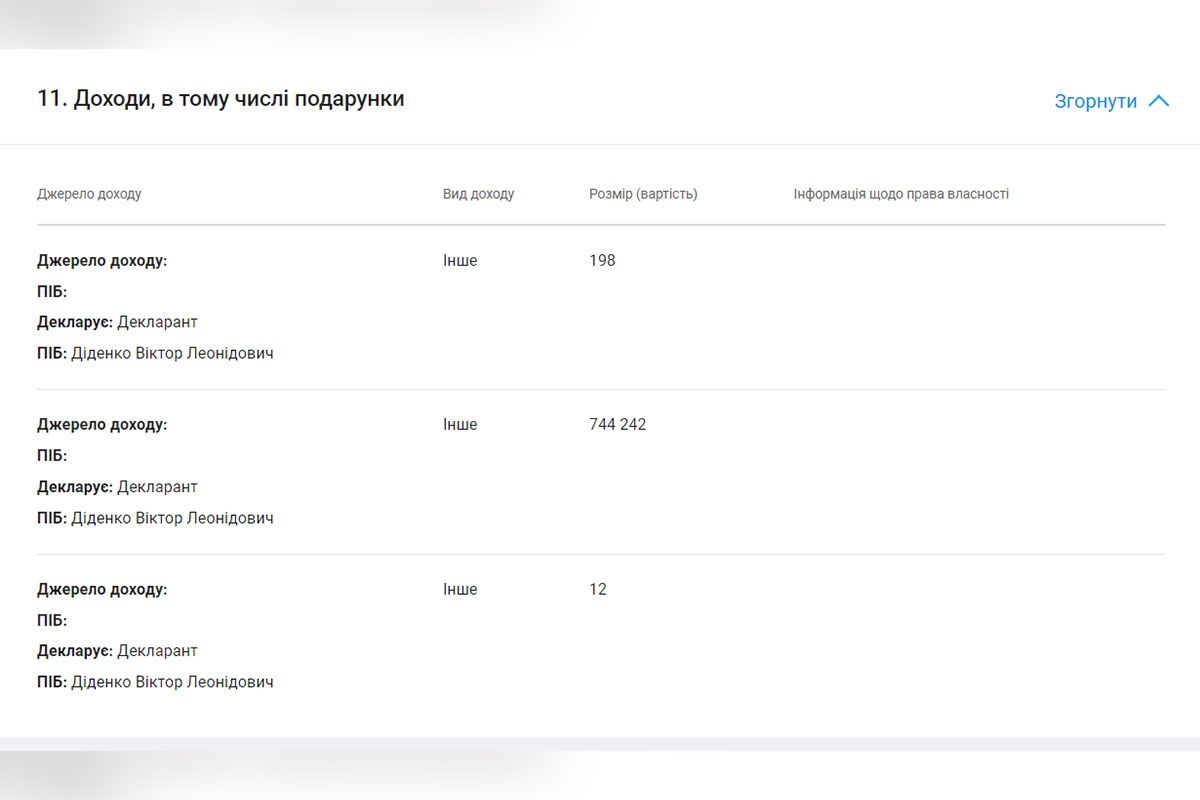The image size is (1200, 800).
Task: Click the Інформація щодо права власності header
Action: (900, 194)
